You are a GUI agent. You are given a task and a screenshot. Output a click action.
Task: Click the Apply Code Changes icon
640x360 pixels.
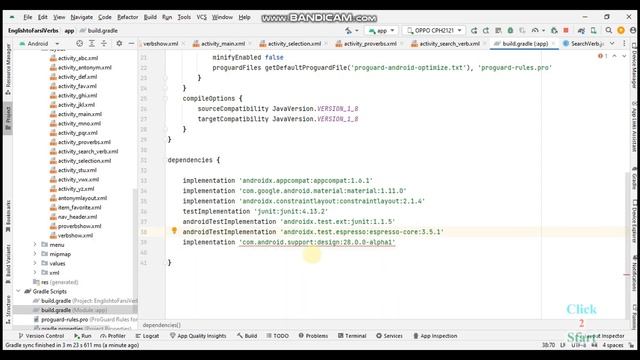pyautogui.click(x=486, y=31)
